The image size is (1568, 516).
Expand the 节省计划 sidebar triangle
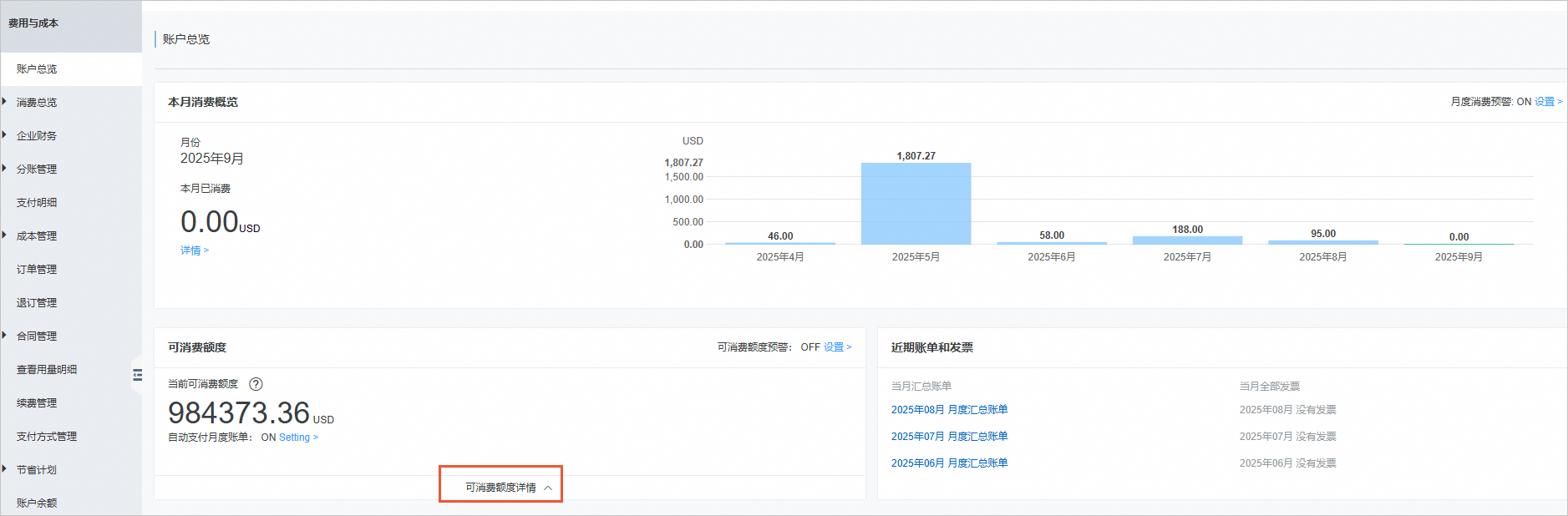pyautogui.click(x=4, y=469)
